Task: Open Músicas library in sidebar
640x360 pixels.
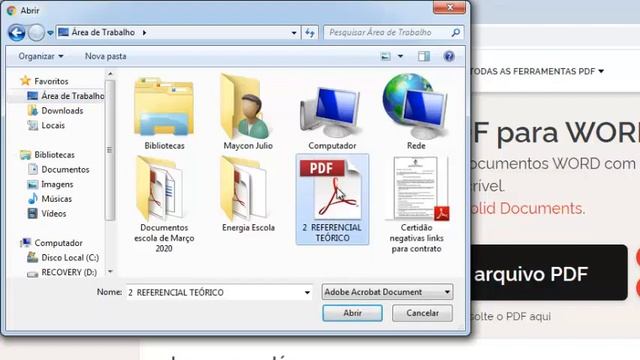Action: [x=49, y=199]
